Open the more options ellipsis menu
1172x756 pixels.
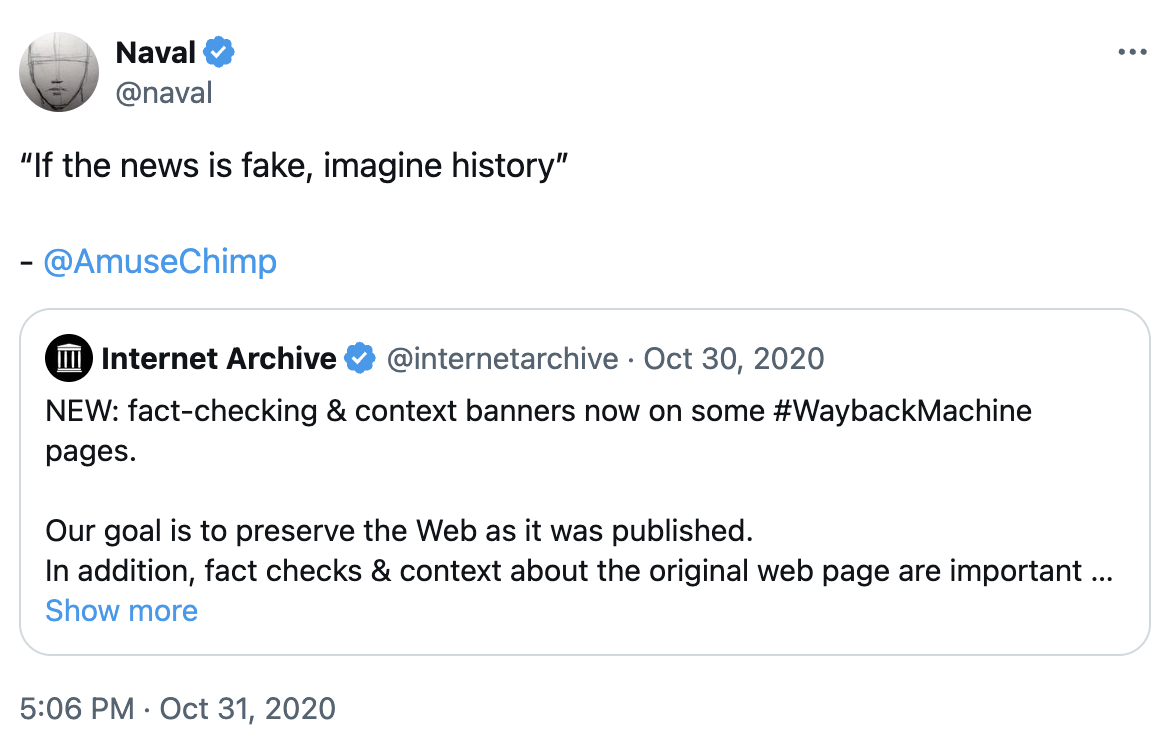tap(1131, 51)
